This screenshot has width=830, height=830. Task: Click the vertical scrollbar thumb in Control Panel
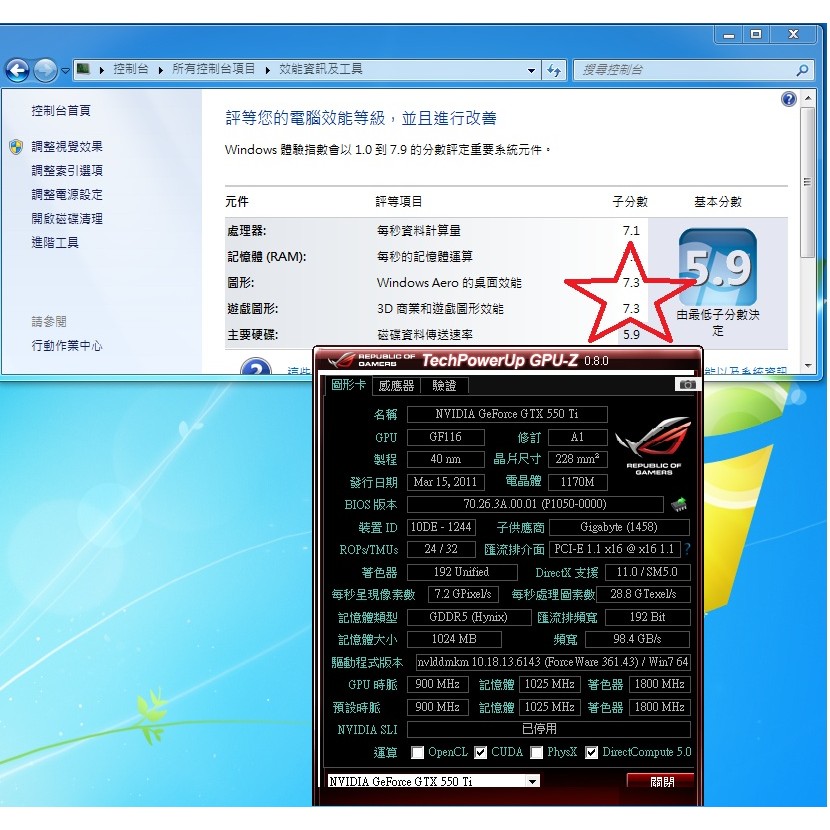(x=808, y=183)
